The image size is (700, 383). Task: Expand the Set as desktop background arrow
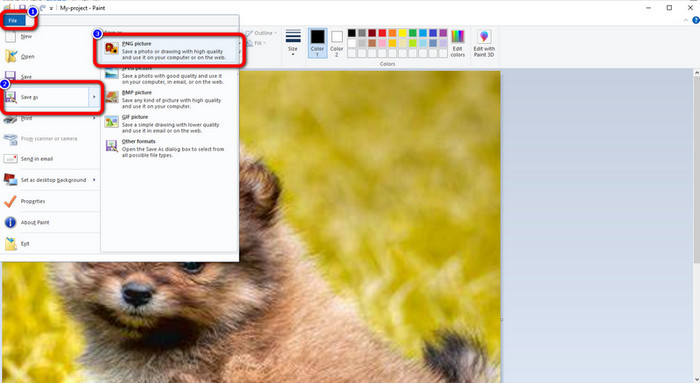coord(94,180)
